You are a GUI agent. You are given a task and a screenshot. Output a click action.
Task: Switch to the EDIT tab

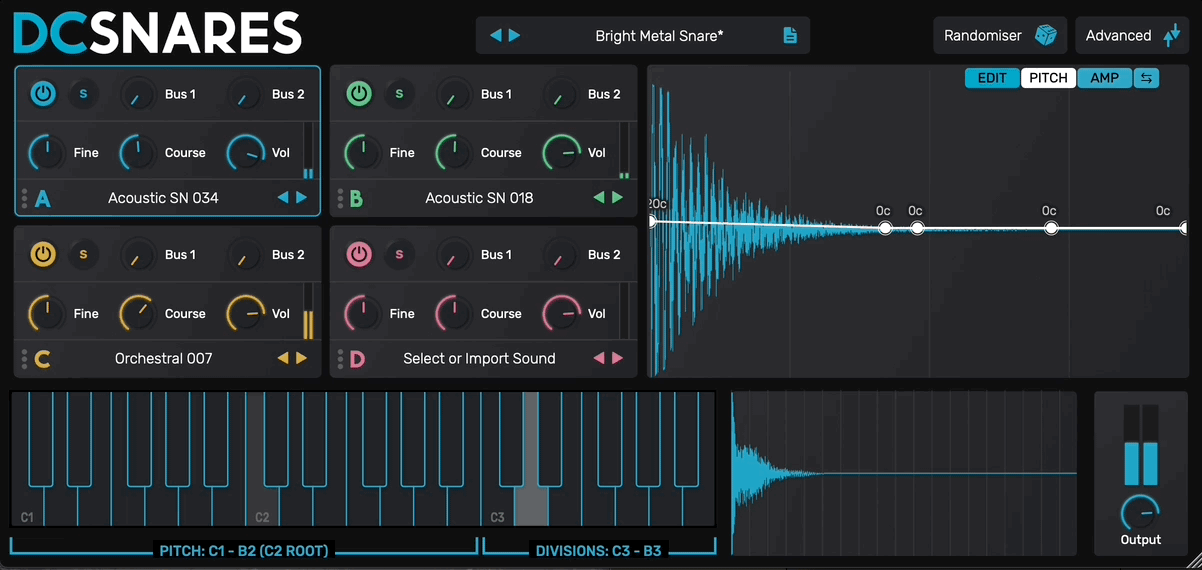(x=992, y=78)
